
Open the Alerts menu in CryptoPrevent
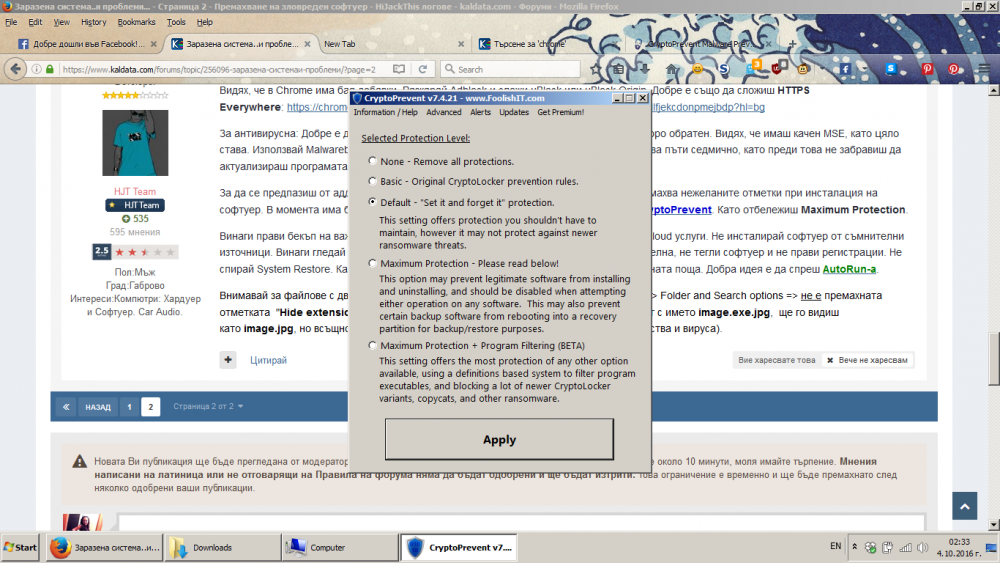pos(480,112)
